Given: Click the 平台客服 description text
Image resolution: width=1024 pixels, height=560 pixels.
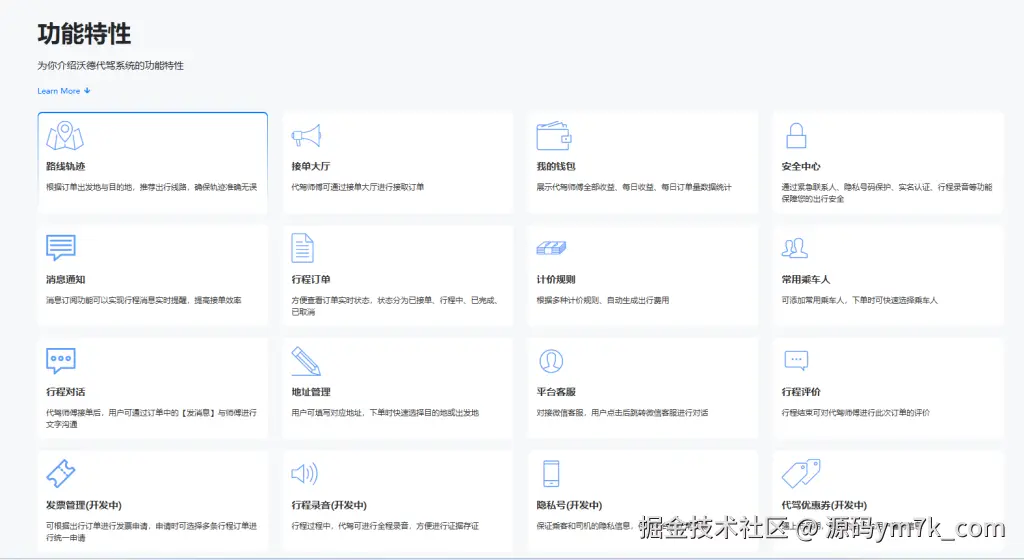Looking at the screenshot, I should coord(622,412).
